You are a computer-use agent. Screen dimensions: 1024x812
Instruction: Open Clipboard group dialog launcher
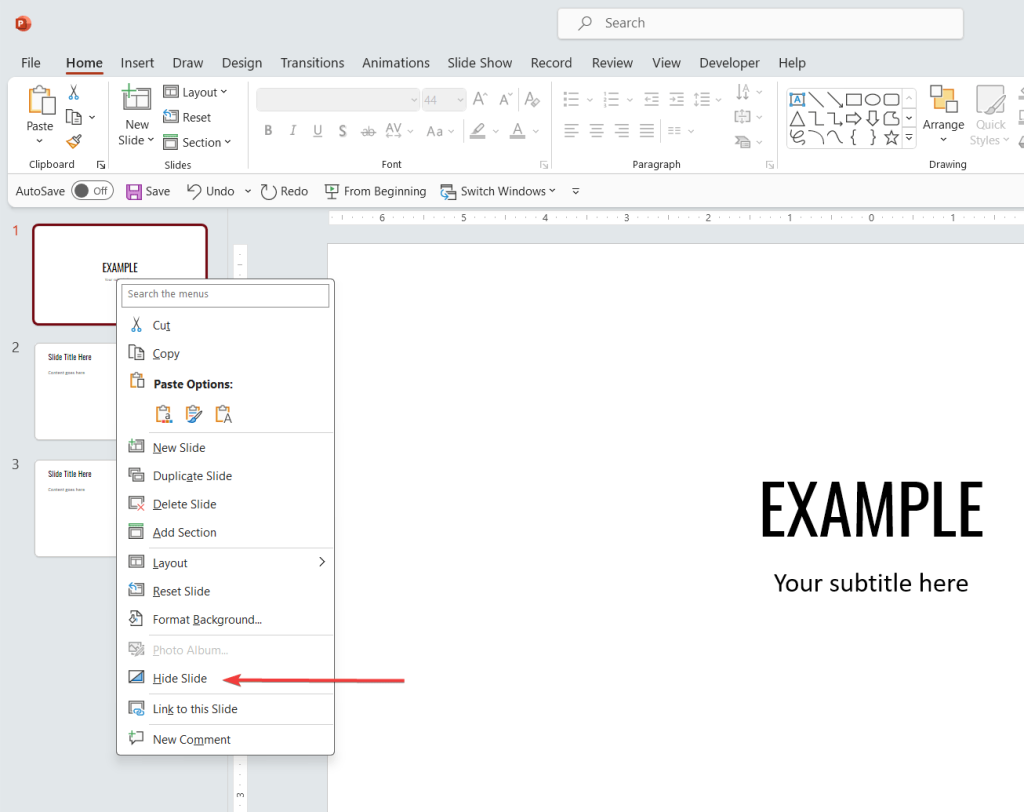(x=101, y=165)
